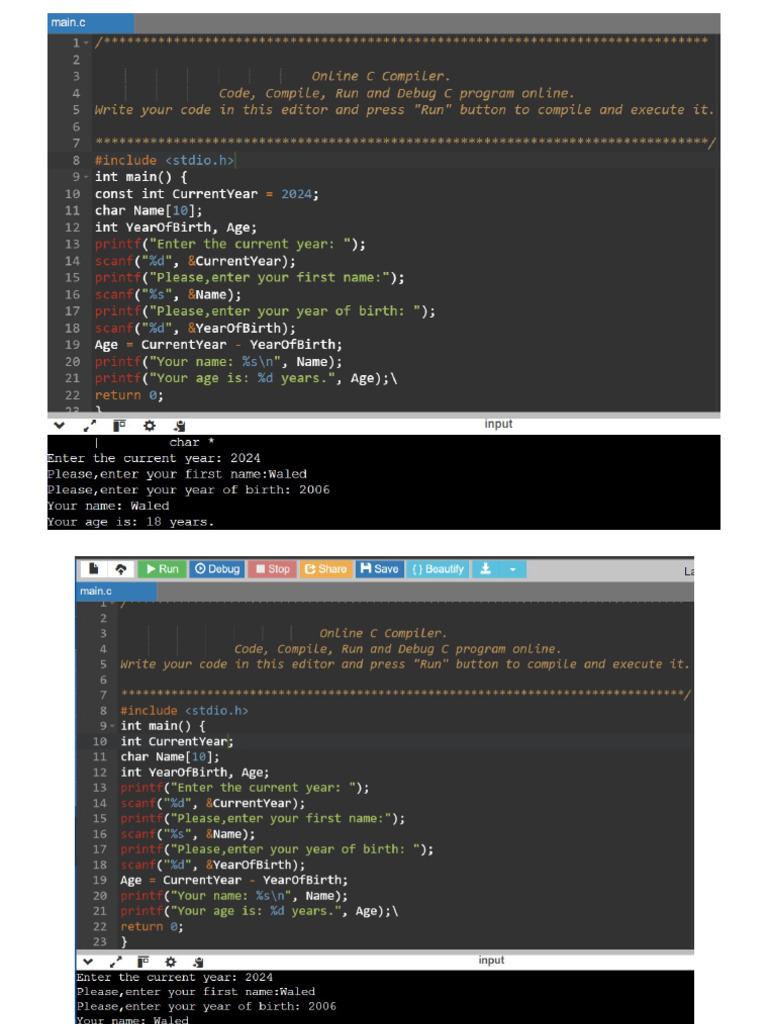Fold the comment block at line 1 in the upper editor
Image resolution: width=768 pixels, height=1024 pixels.
pyautogui.click(x=86, y=43)
